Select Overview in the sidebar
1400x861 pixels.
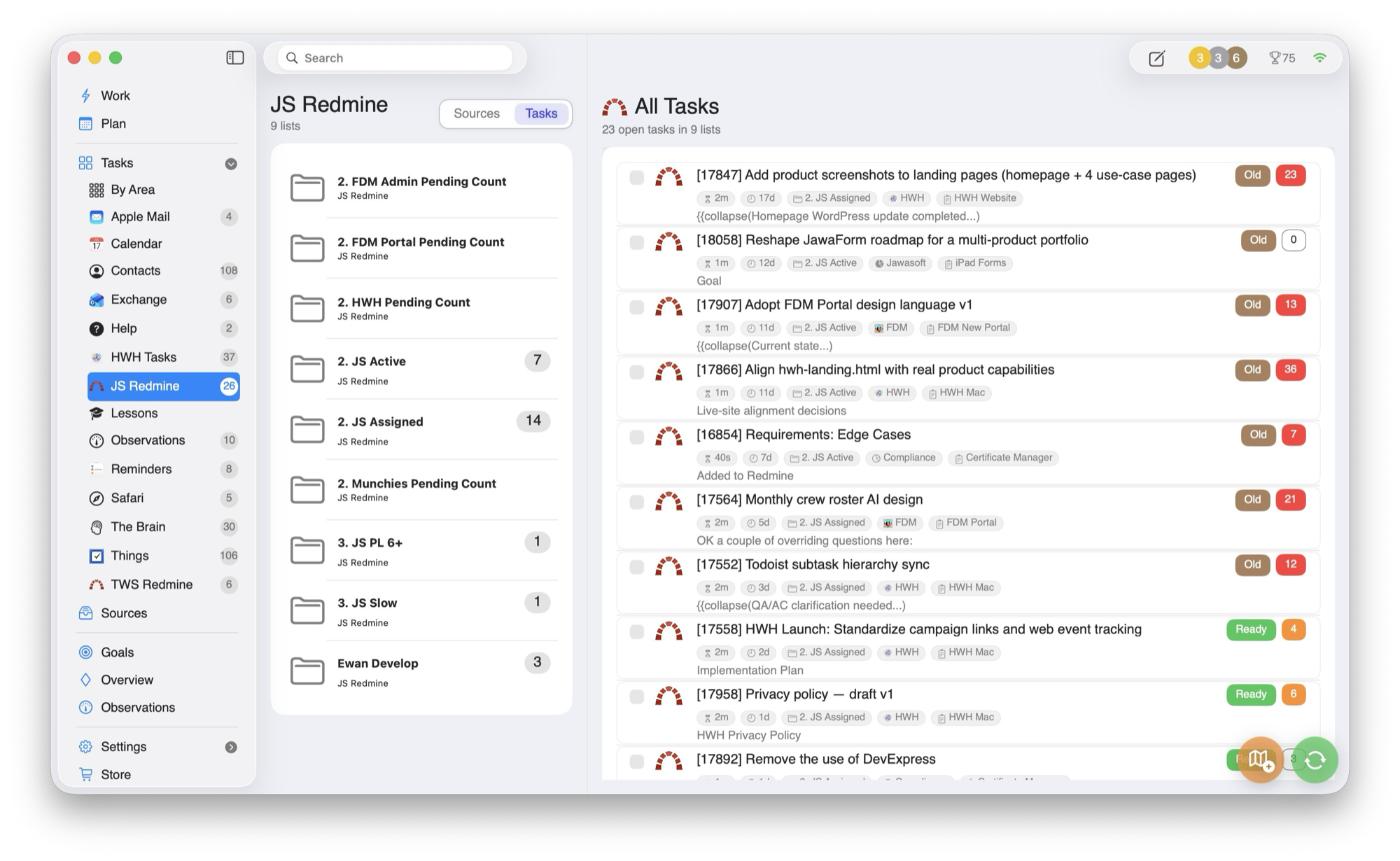[x=127, y=680]
